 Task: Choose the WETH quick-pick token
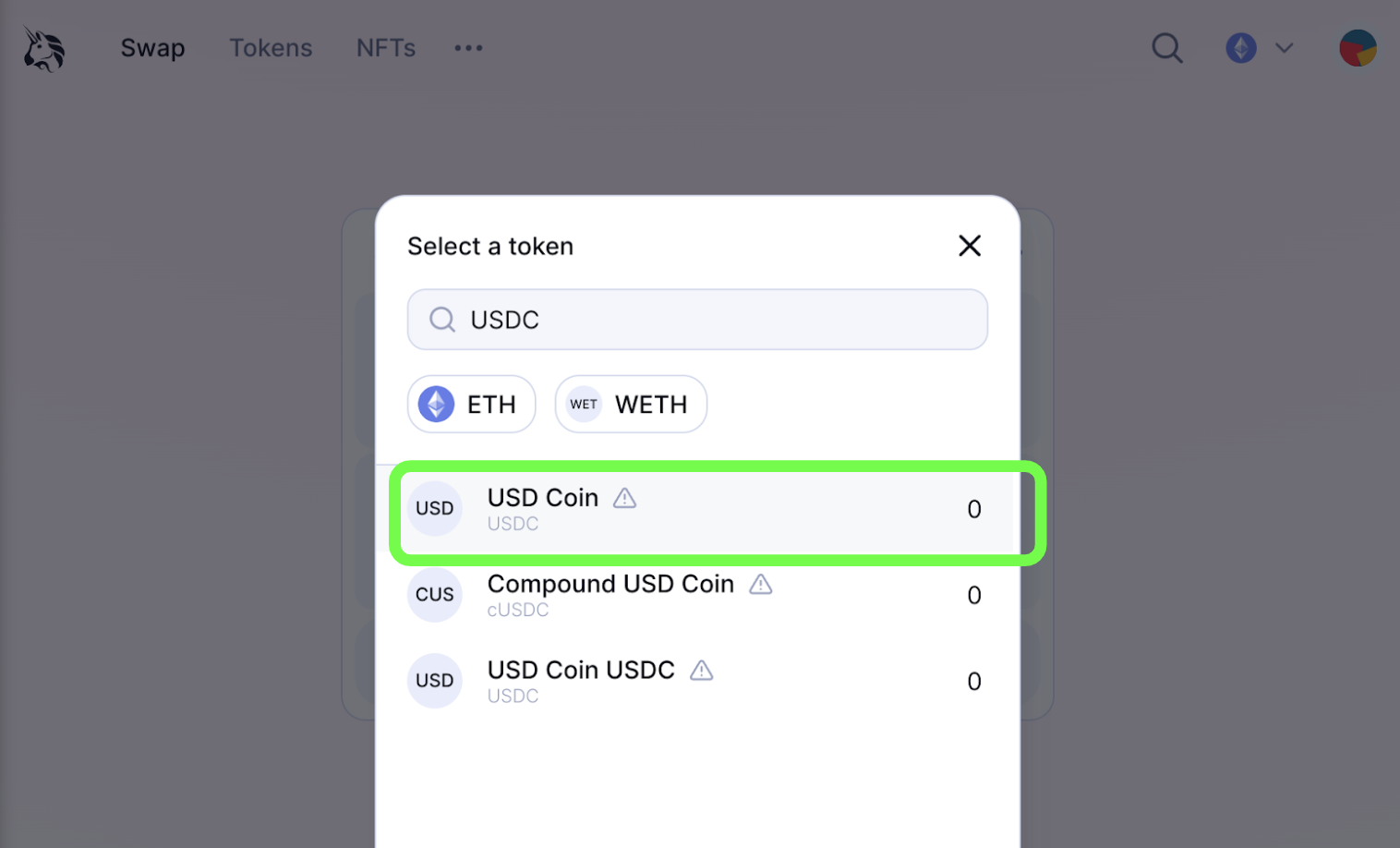tap(631, 404)
